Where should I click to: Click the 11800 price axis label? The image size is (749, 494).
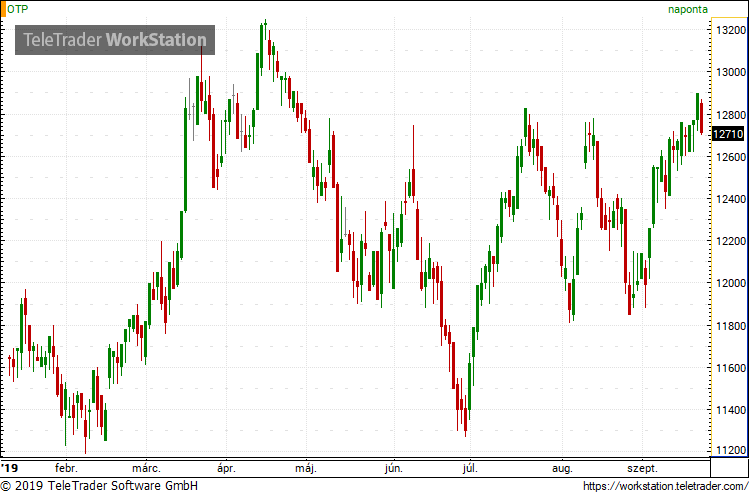[731, 326]
